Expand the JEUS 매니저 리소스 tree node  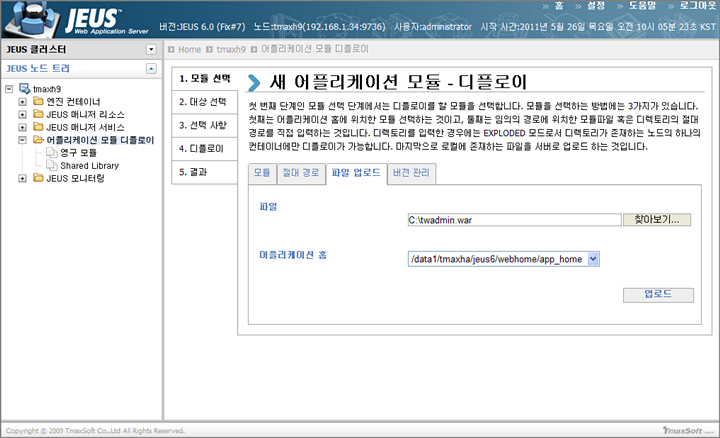coord(22,114)
